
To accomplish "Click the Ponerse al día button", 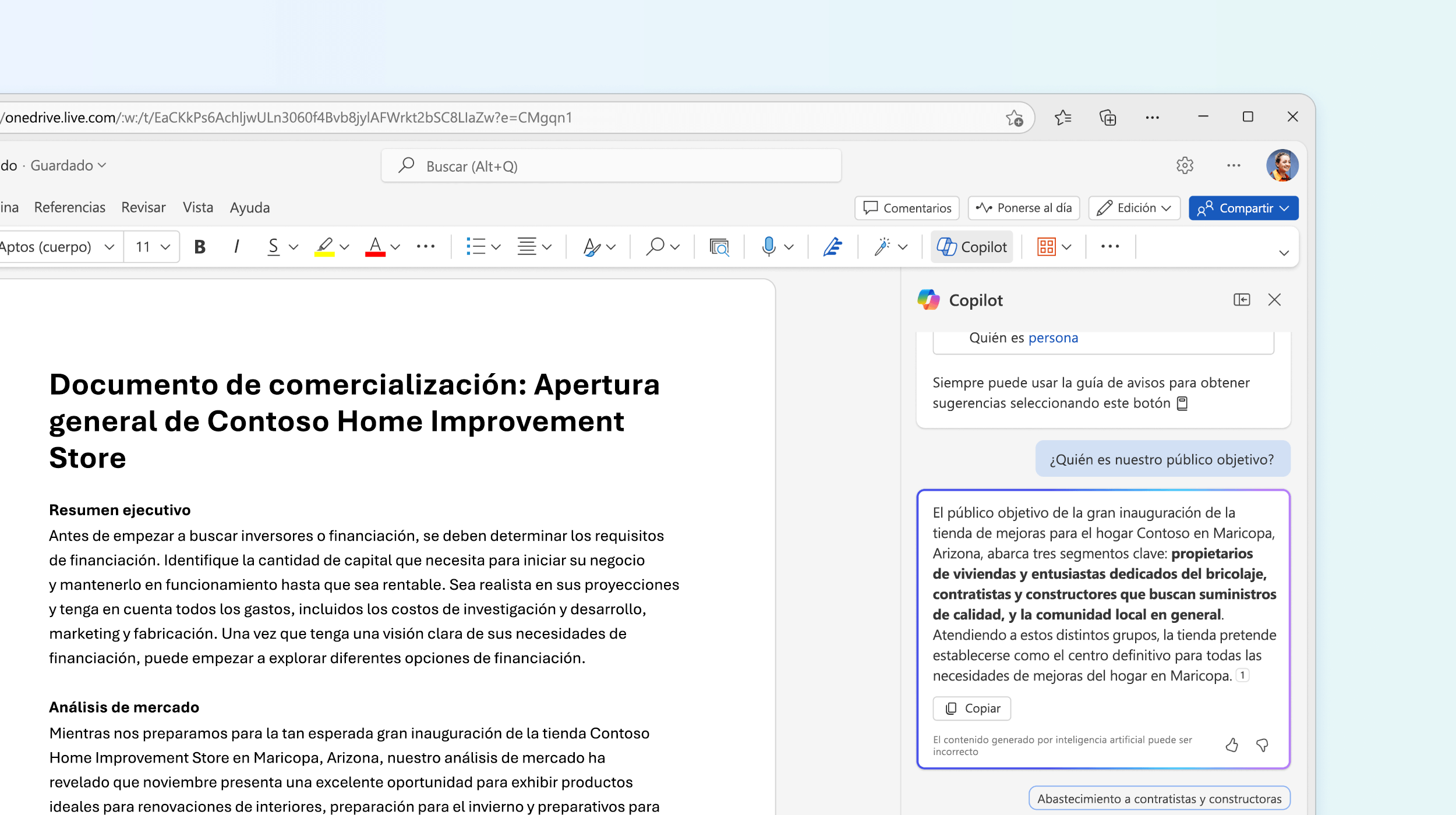I will [x=1024, y=208].
